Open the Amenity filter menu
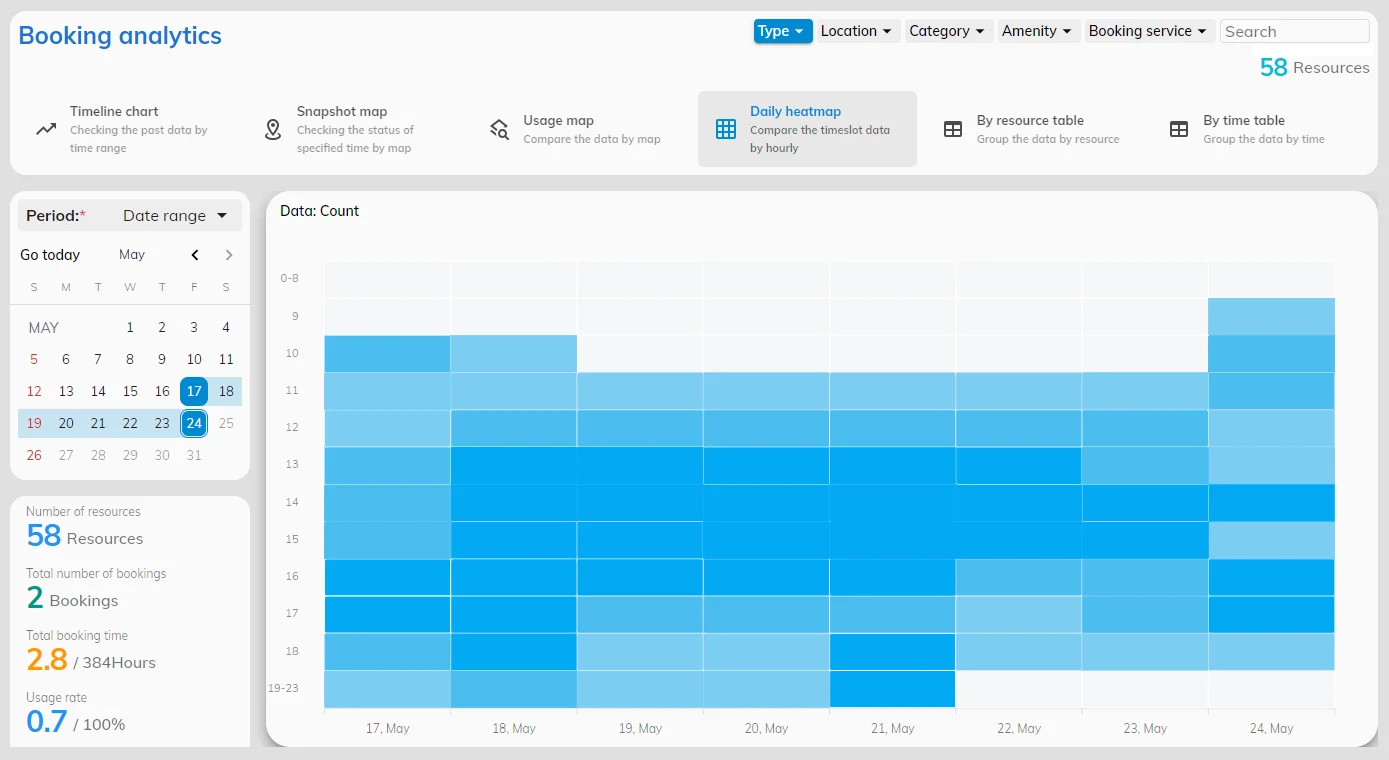The width and height of the screenshot is (1389, 760). [x=1037, y=31]
